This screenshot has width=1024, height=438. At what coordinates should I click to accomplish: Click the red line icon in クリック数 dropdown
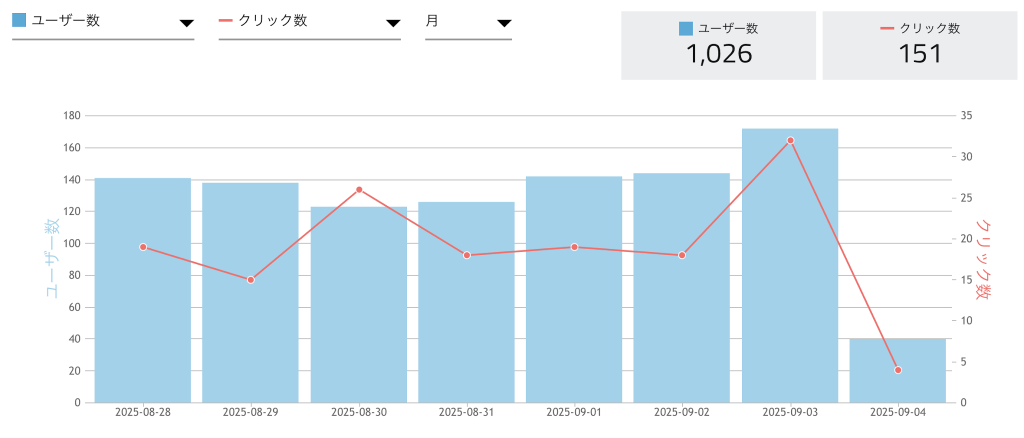(x=226, y=21)
